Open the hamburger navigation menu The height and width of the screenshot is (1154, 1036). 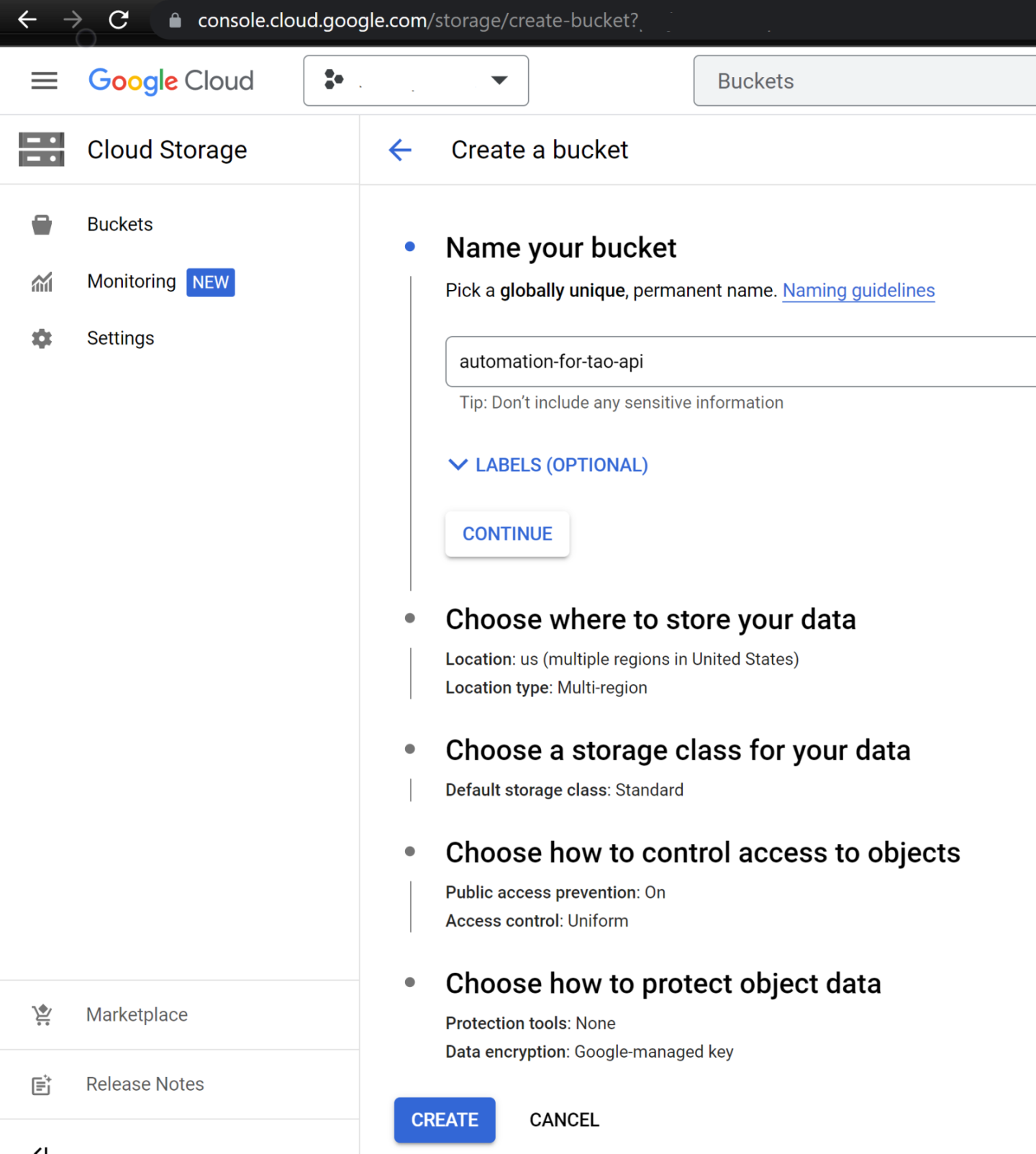[x=44, y=81]
